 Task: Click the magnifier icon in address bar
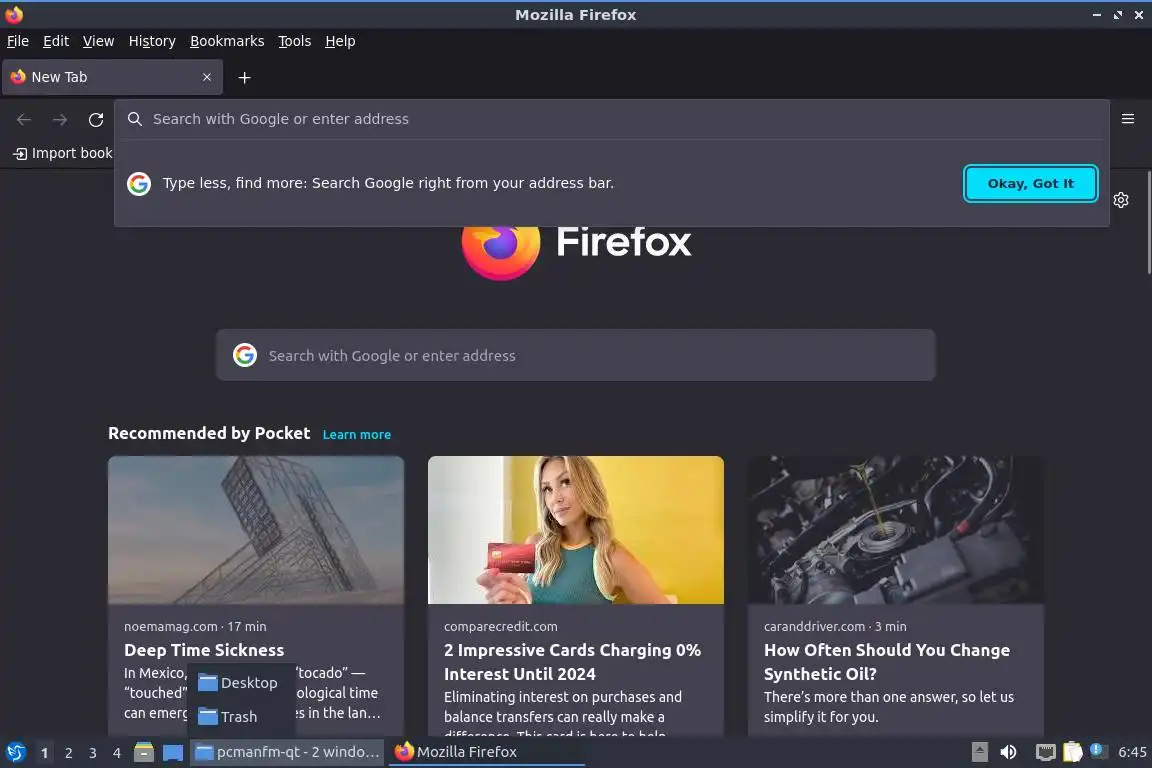(x=134, y=119)
